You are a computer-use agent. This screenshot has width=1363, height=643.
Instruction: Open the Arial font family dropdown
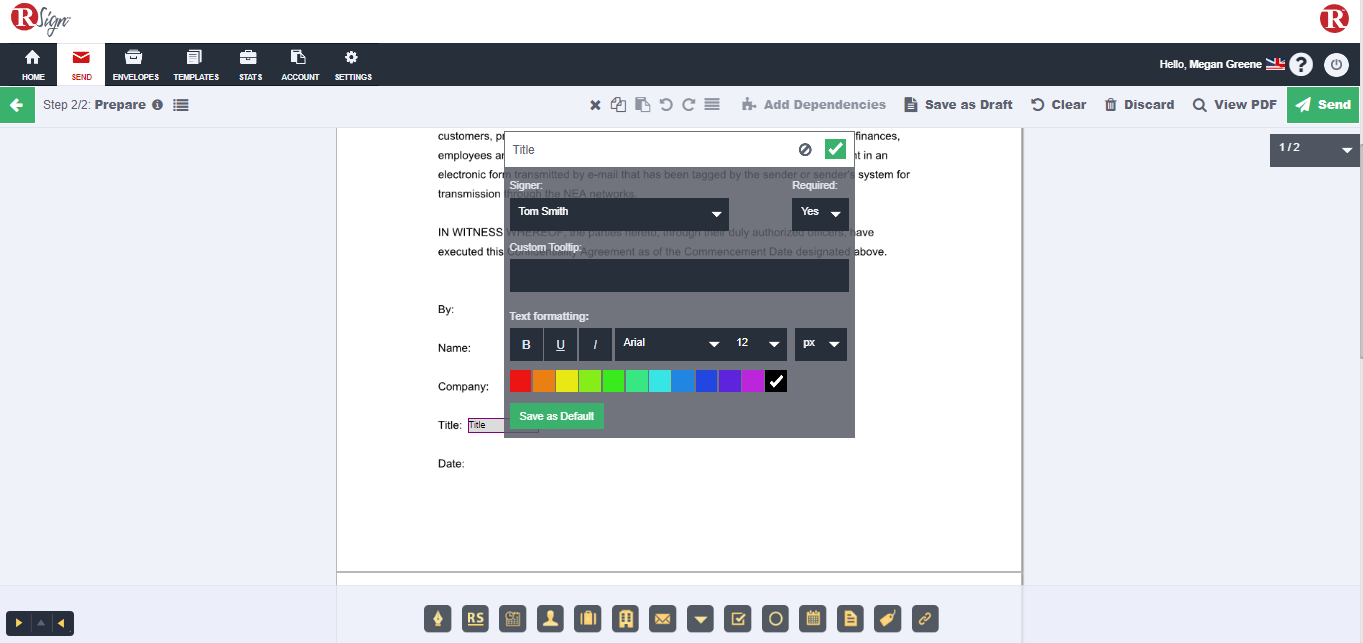(670, 344)
